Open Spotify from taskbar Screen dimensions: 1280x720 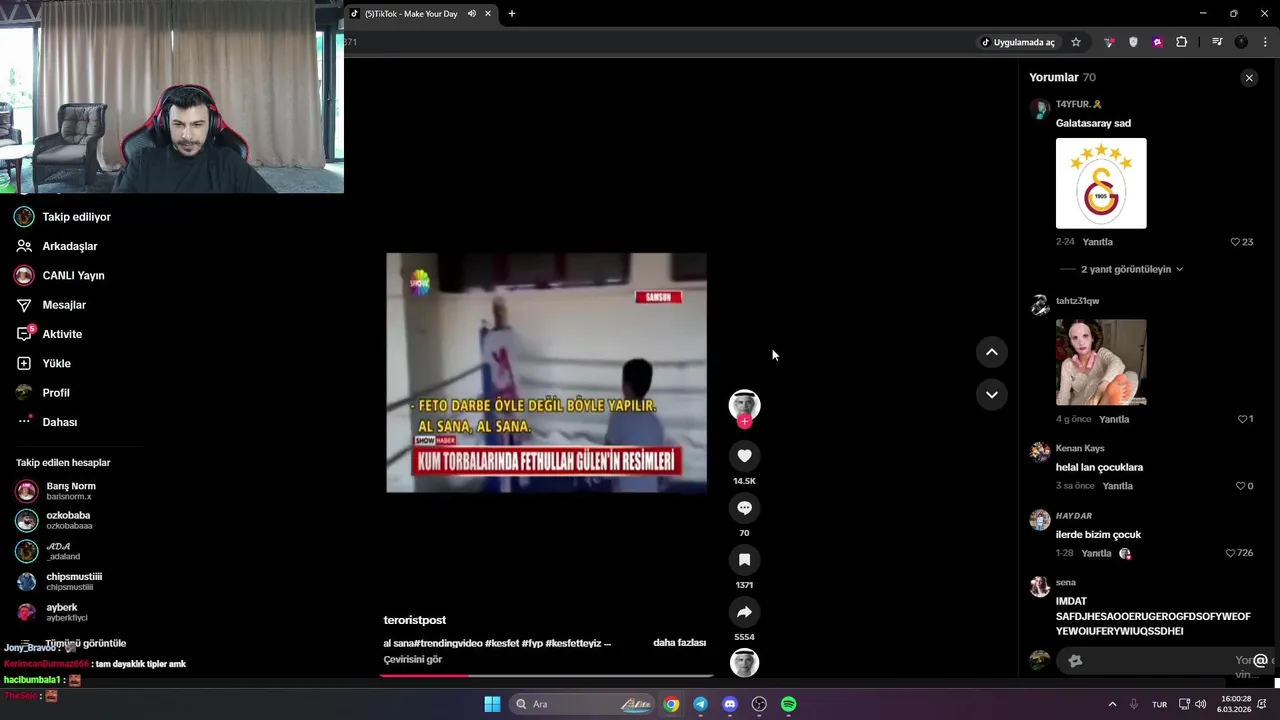click(x=788, y=704)
